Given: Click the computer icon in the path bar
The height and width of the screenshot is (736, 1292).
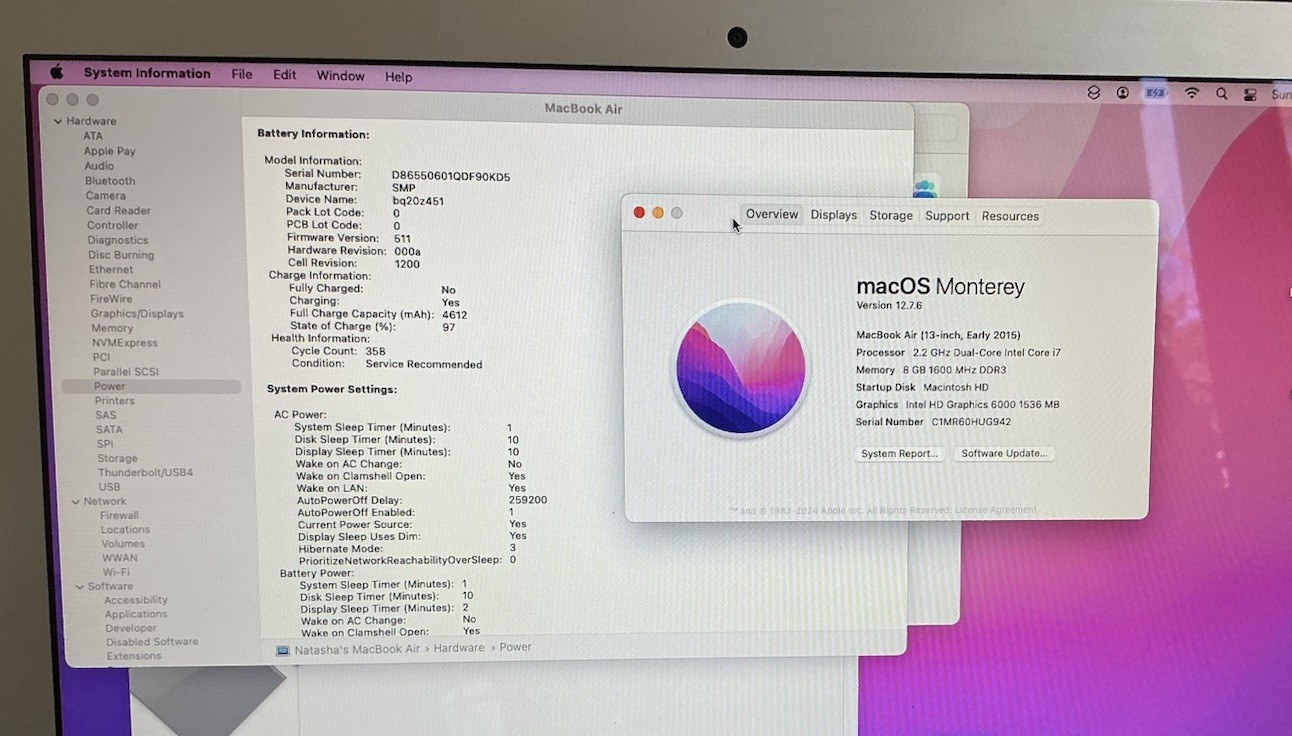Looking at the screenshot, I should 283,650.
